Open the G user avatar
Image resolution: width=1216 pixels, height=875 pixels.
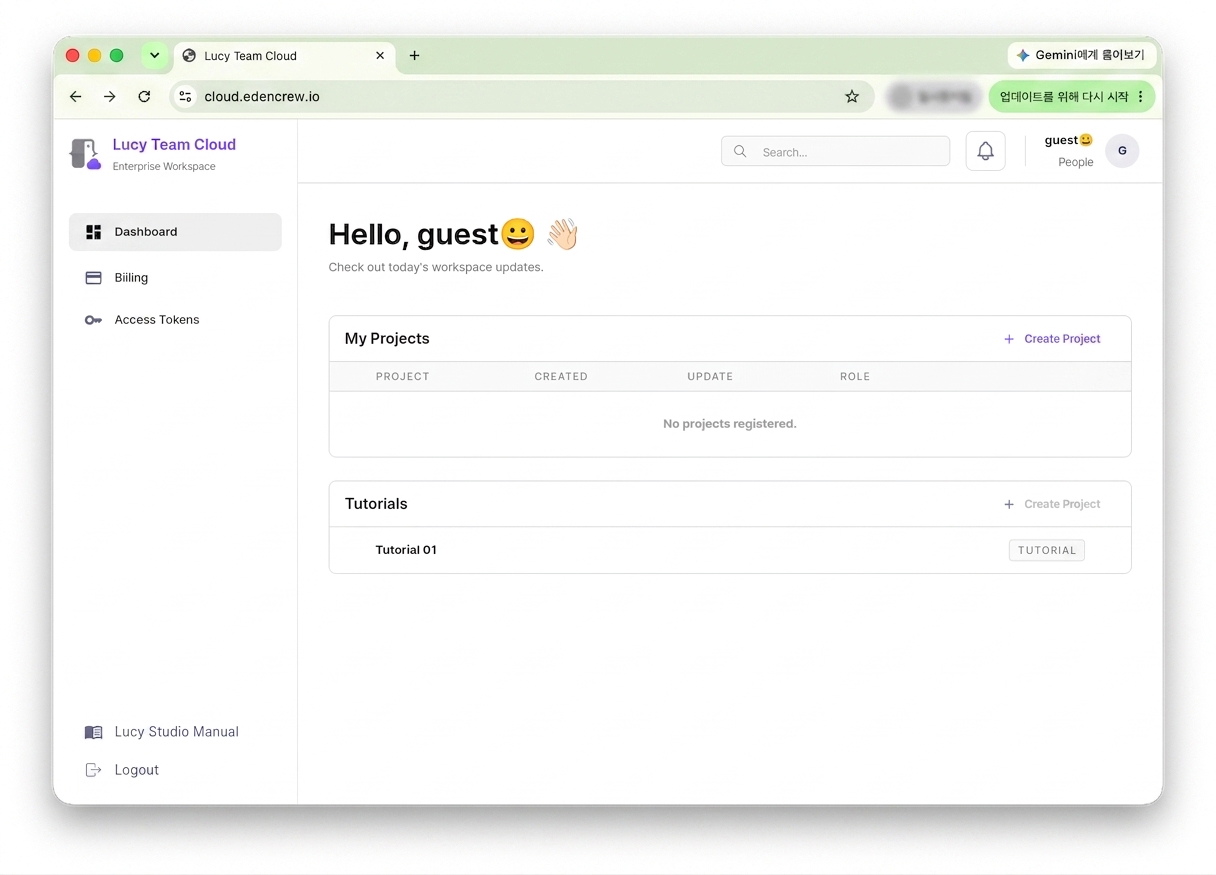(x=1122, y=151)
